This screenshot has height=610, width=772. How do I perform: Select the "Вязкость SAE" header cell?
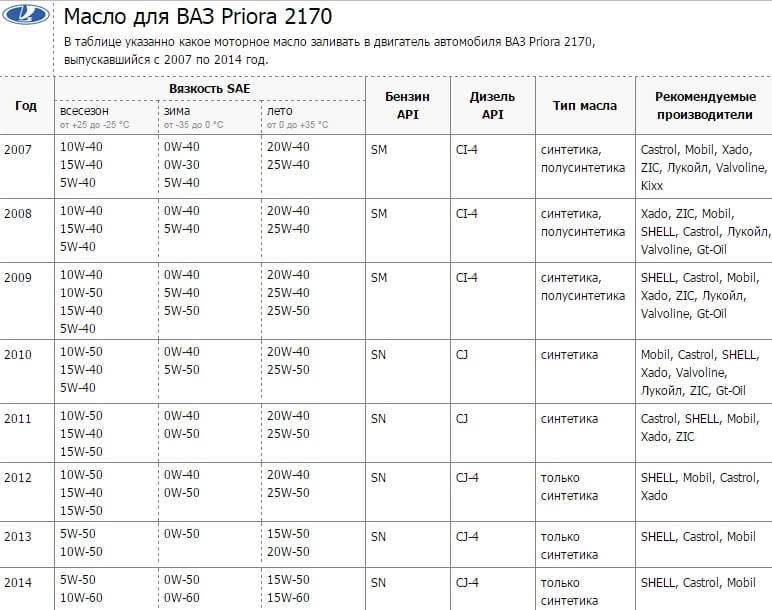tap(210, 89)
